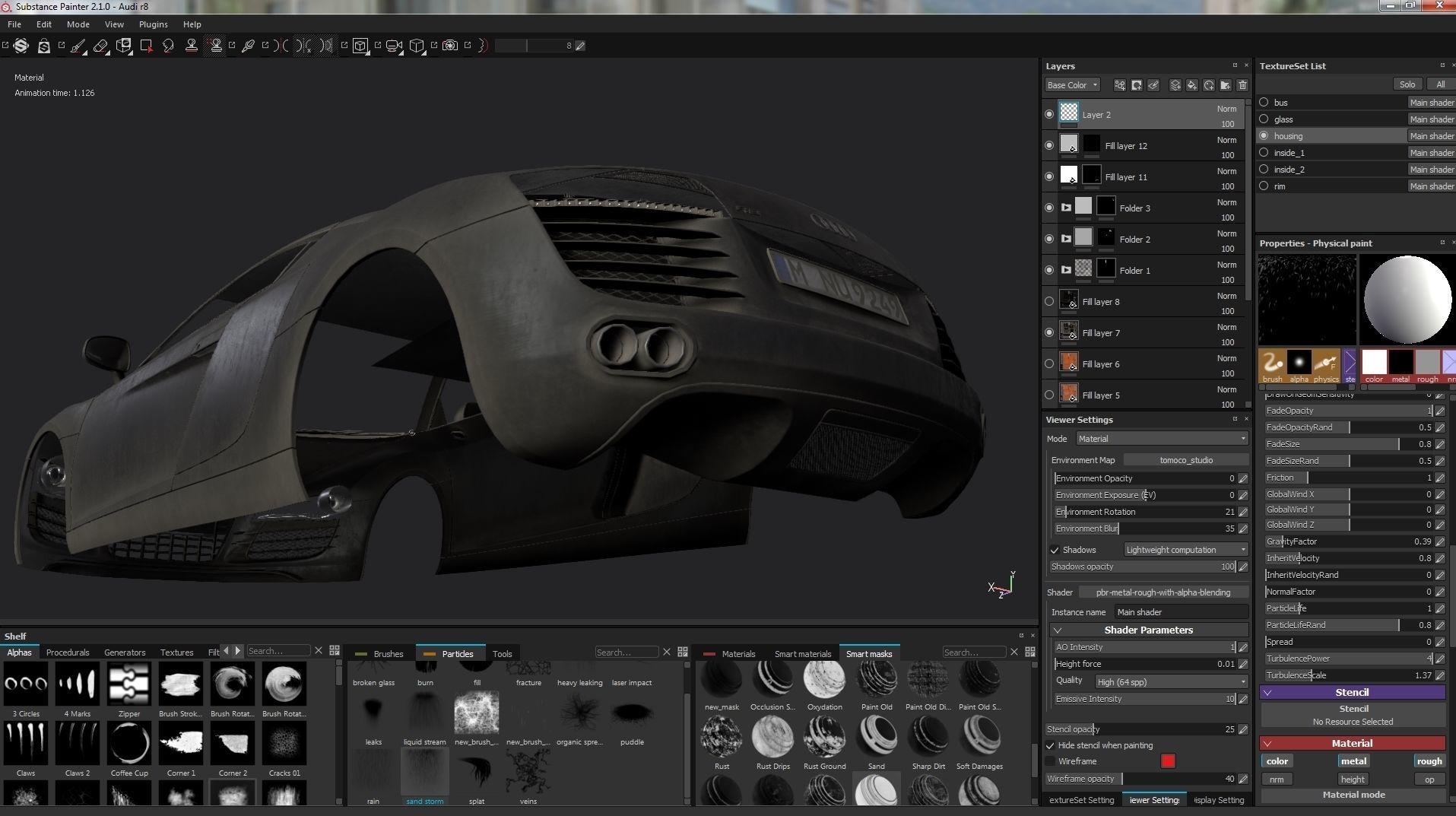This screenshot has width=1456, height=816.
Task: Switch to the Procedurals shelf tab
Action: point(68,652)
